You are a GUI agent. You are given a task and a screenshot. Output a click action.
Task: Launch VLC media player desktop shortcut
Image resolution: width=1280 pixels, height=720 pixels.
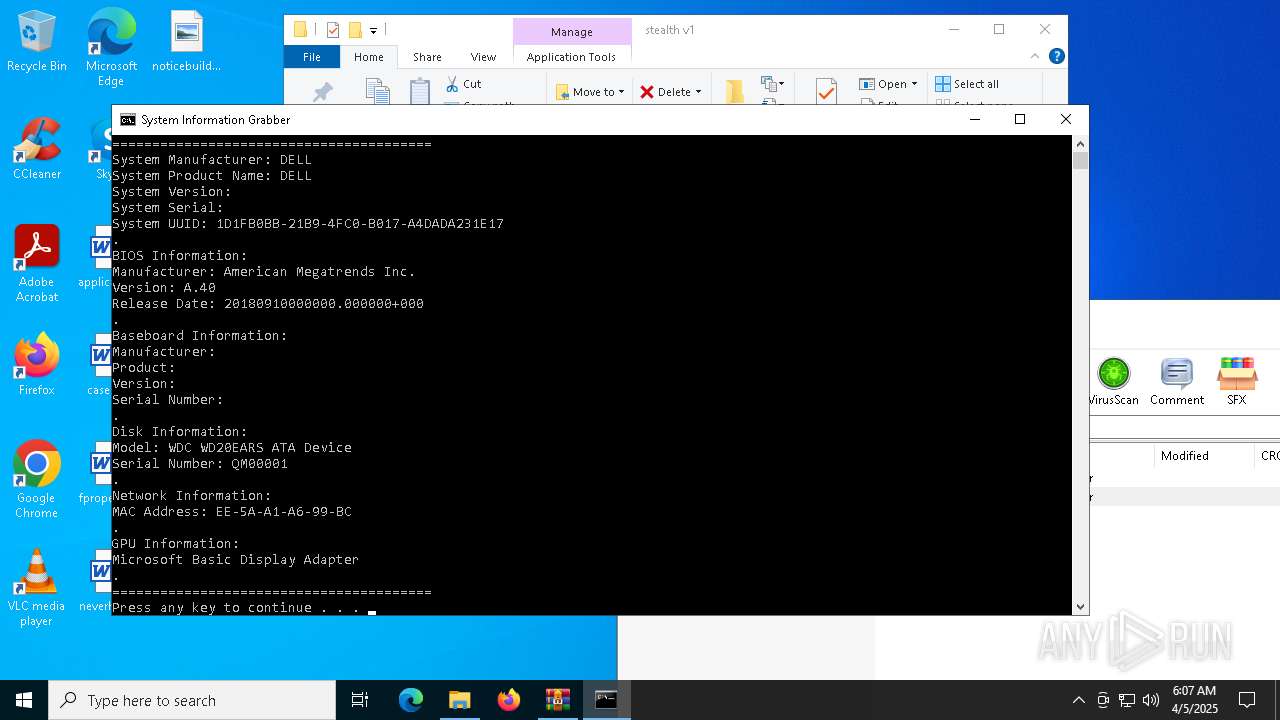pyautogui.click(x=37, y=588)
